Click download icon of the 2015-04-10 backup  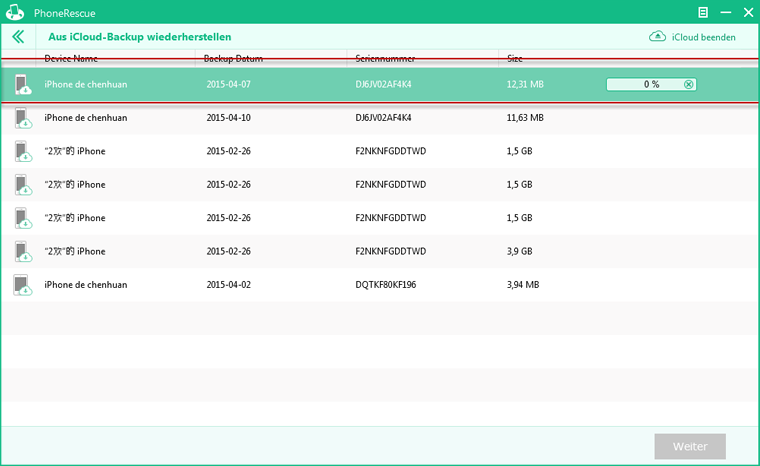click(22, 118)
